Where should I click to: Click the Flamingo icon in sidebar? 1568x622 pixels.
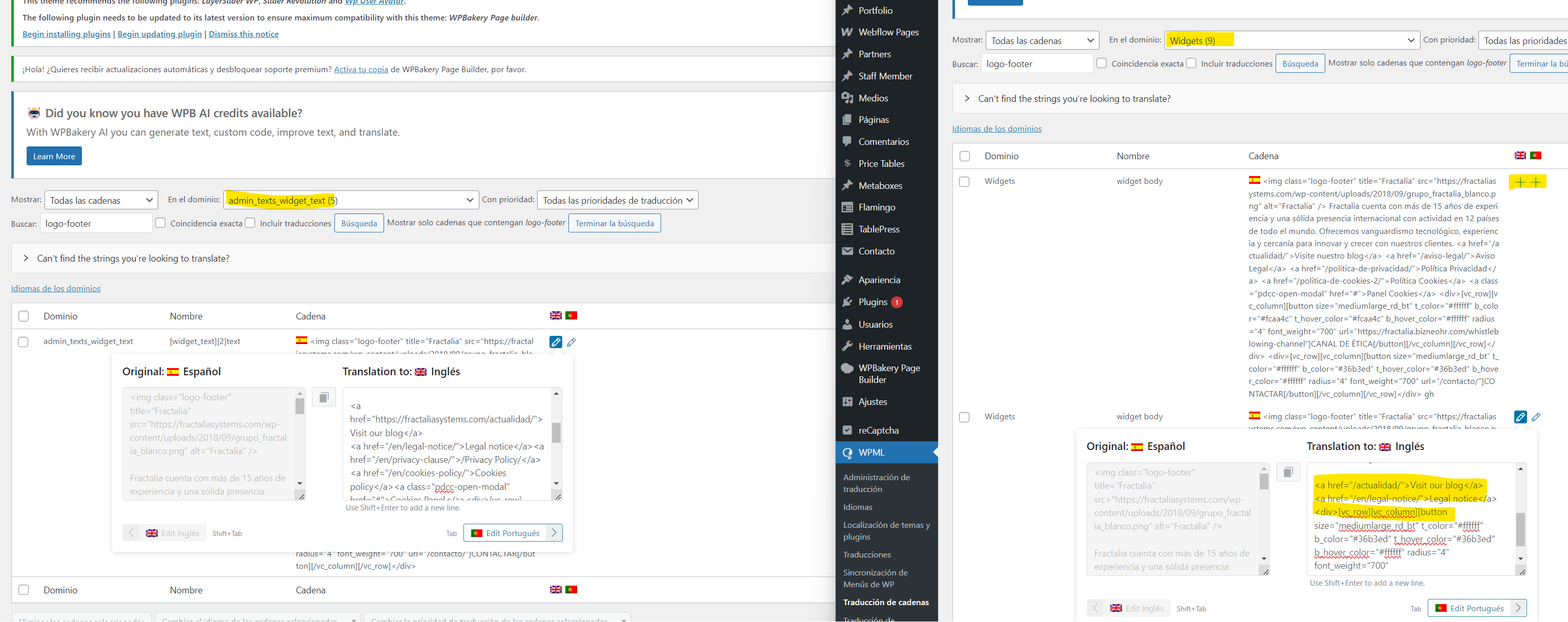846,207
